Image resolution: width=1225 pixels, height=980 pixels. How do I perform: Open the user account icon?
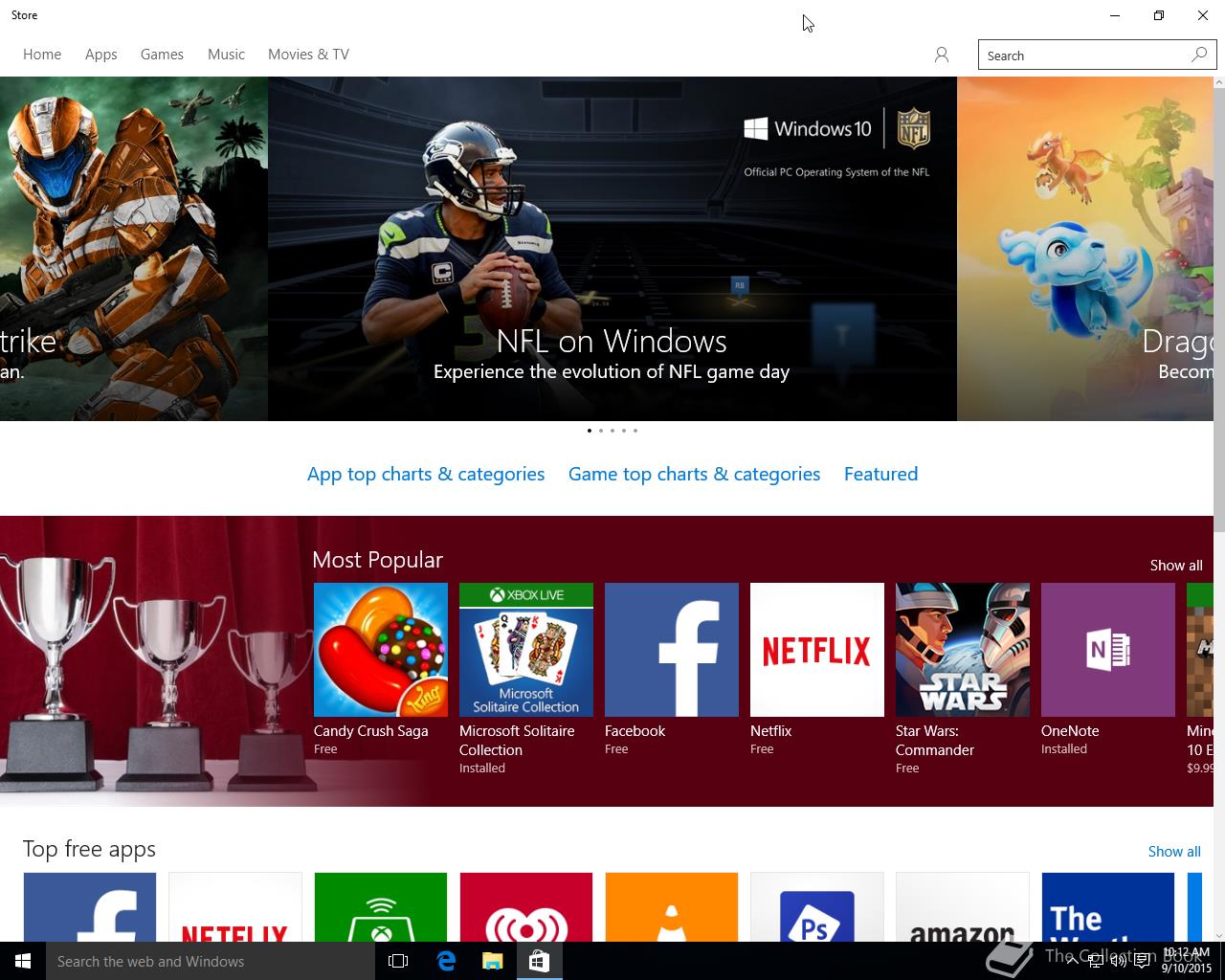point(942,56)
